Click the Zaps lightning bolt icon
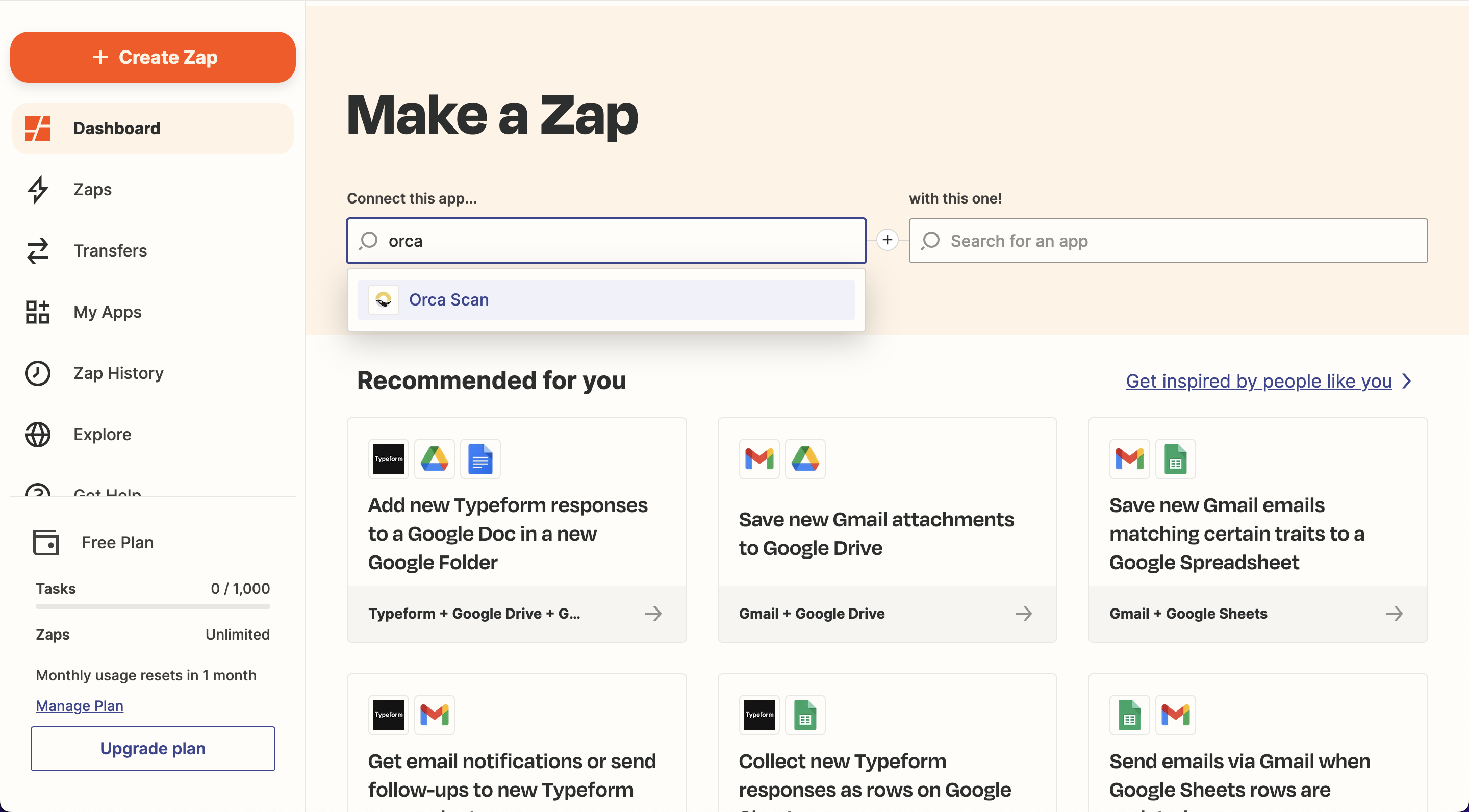 pos(38,189)
